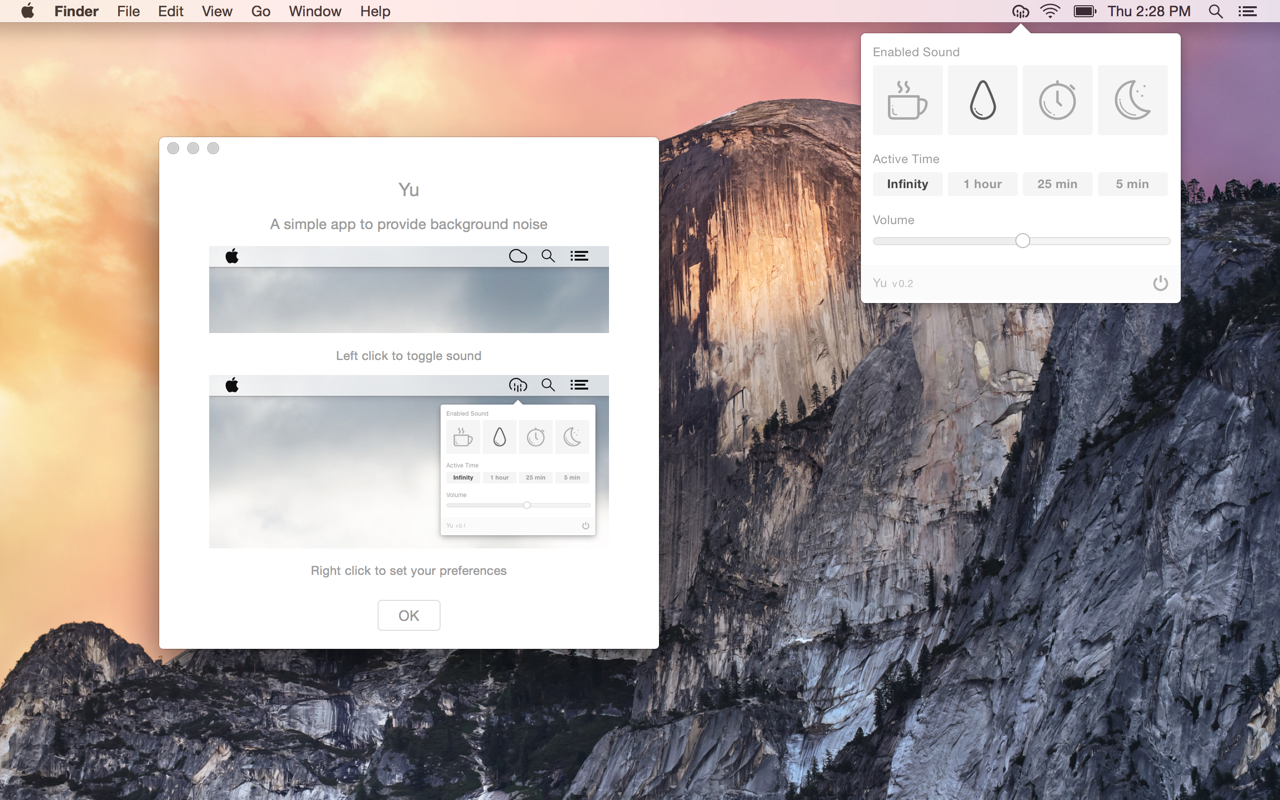This screenshot has height=800, width=1280.
Task: Turn on the moon night sound
Action: point(1132,100)
